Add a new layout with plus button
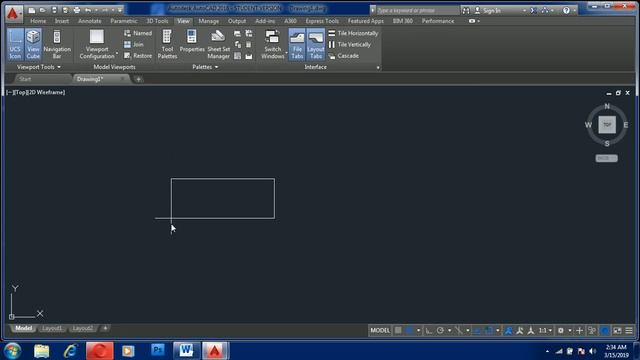Screen dimensions: 640x360 click(105, 328)
